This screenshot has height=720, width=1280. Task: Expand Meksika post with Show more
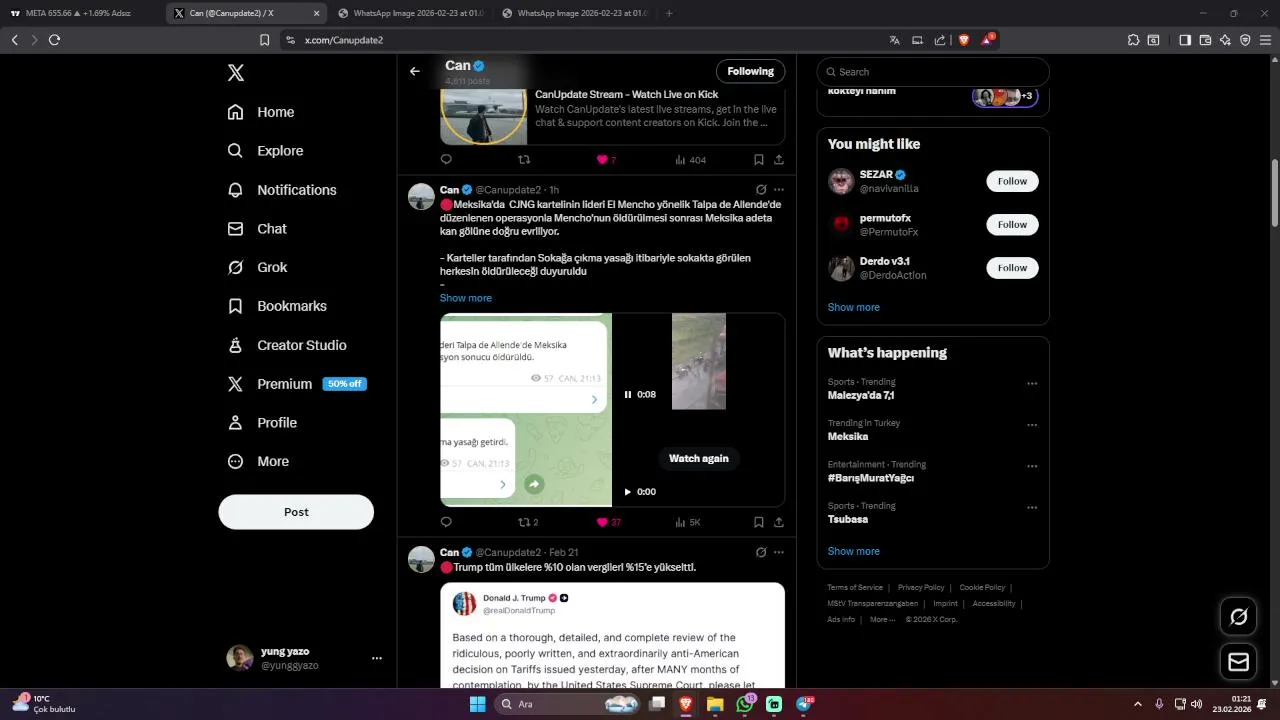coord(466,298)
